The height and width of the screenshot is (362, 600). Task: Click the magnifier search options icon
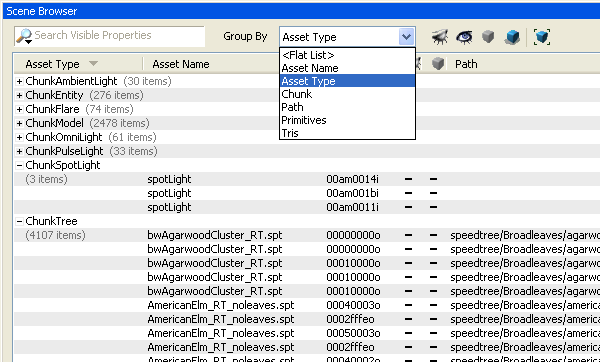tap(24, 36)
